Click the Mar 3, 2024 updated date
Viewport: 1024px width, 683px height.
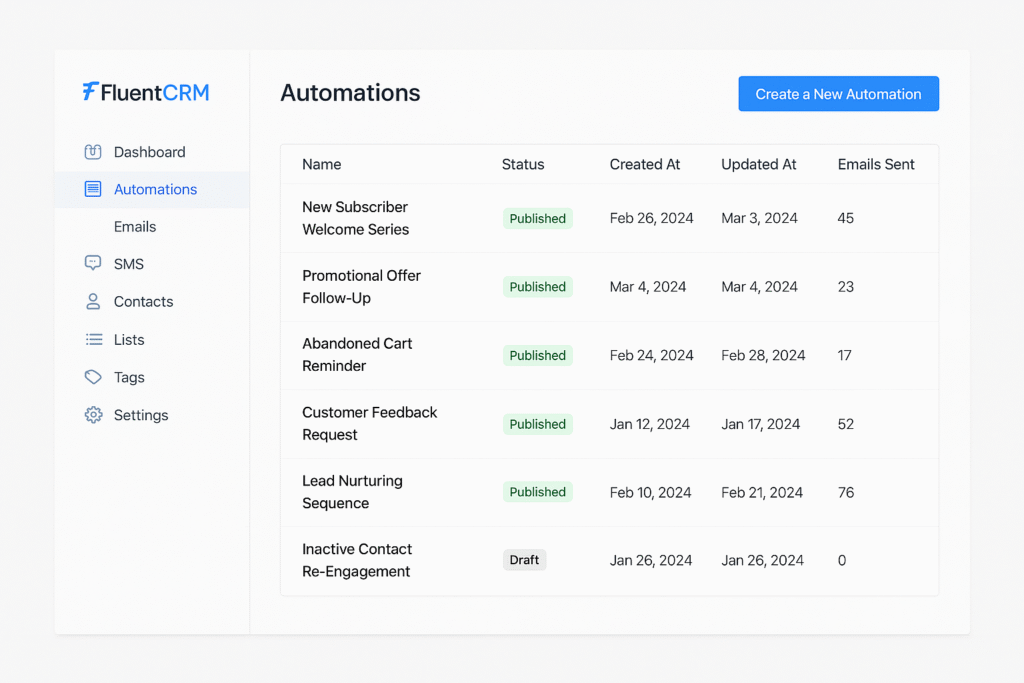(x=760, y=218)
